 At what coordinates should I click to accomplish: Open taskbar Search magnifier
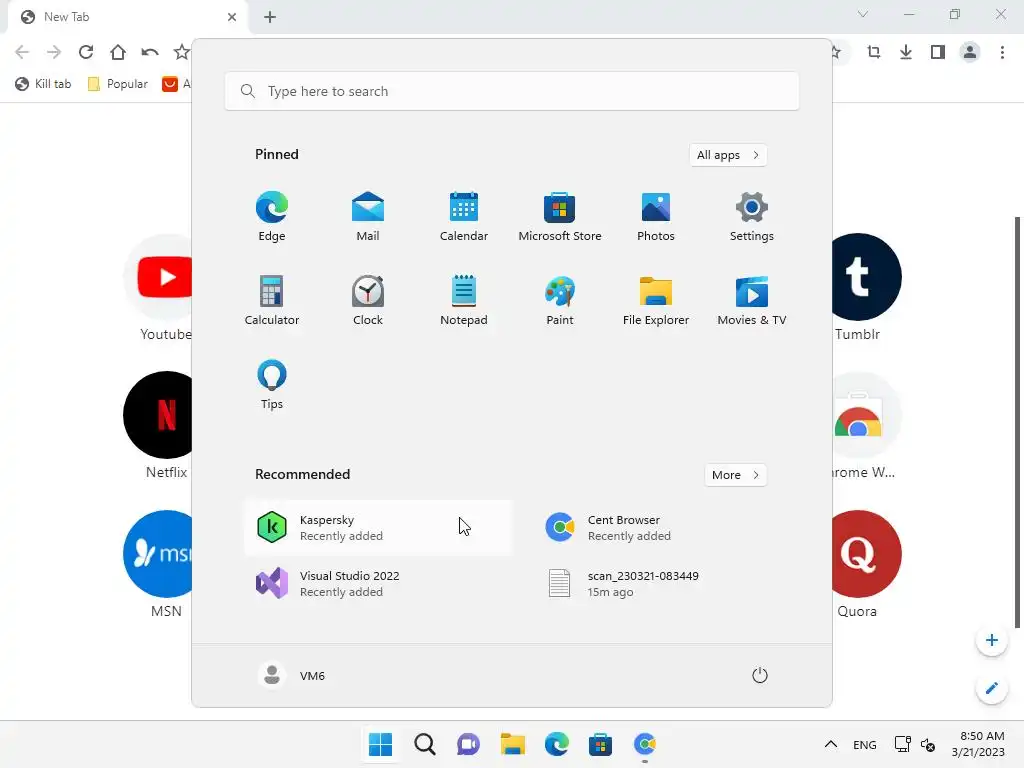[424, 744]
